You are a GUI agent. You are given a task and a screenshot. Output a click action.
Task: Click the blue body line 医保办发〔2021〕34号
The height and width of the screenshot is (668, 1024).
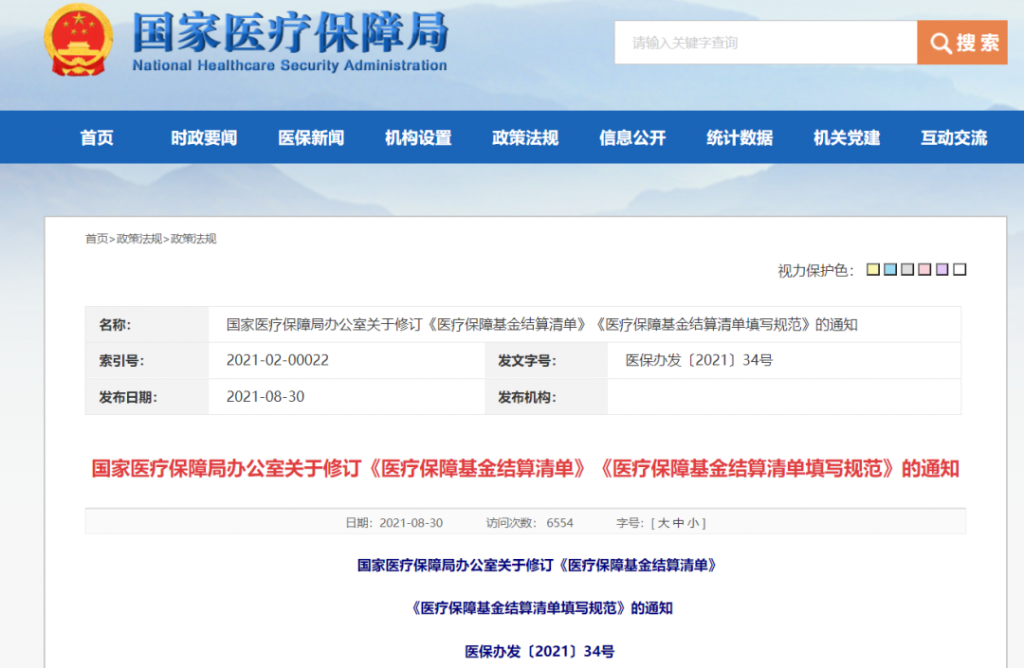point(539,651)
